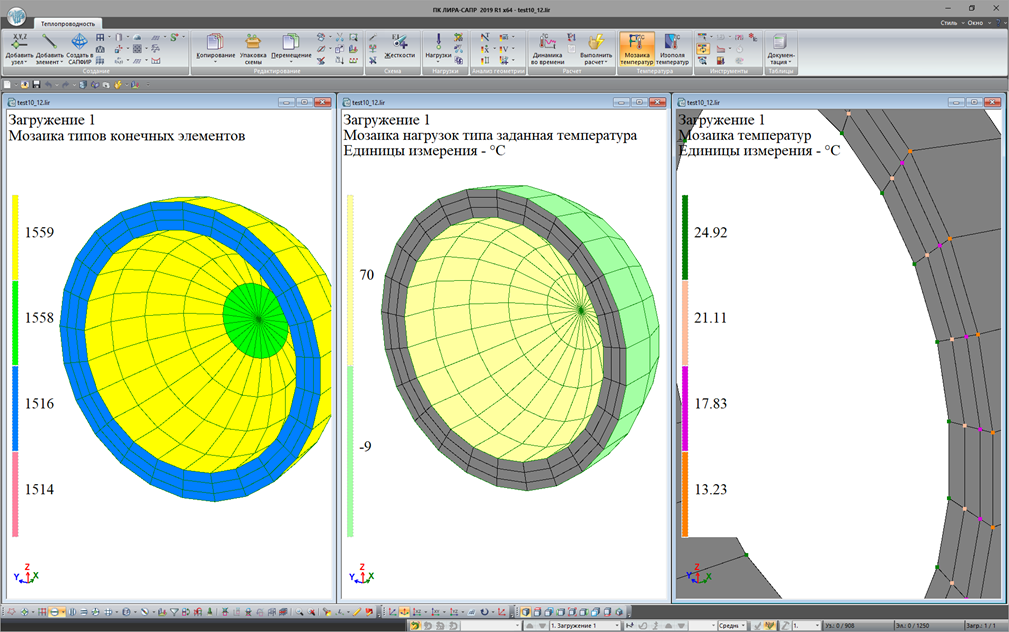Click the Dynamics in time (Динамика во времени) icon
Image resolution: width=1009 pixels, height=632 pixels.
coord(547,42)
